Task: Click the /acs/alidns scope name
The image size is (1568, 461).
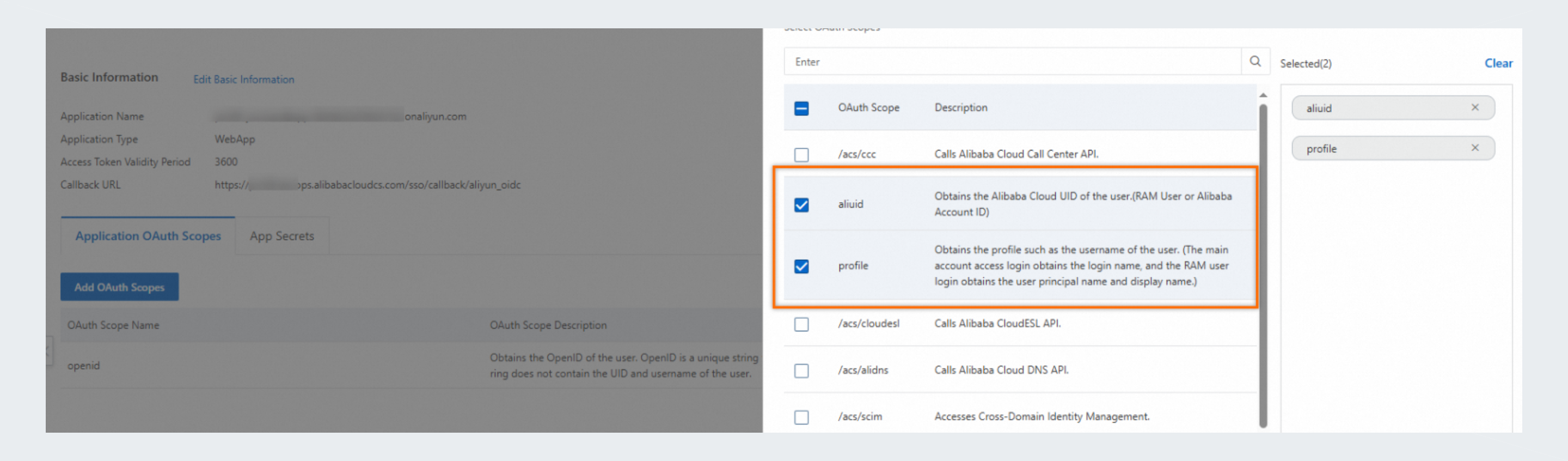Action: click(x=863, y=369)
